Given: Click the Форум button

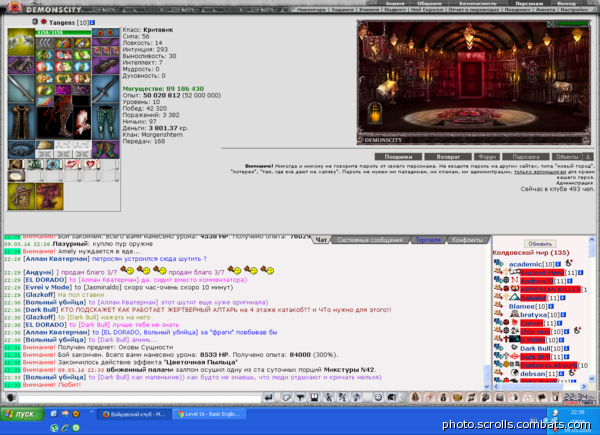Looking at the screenshot, I should [487, 156].
